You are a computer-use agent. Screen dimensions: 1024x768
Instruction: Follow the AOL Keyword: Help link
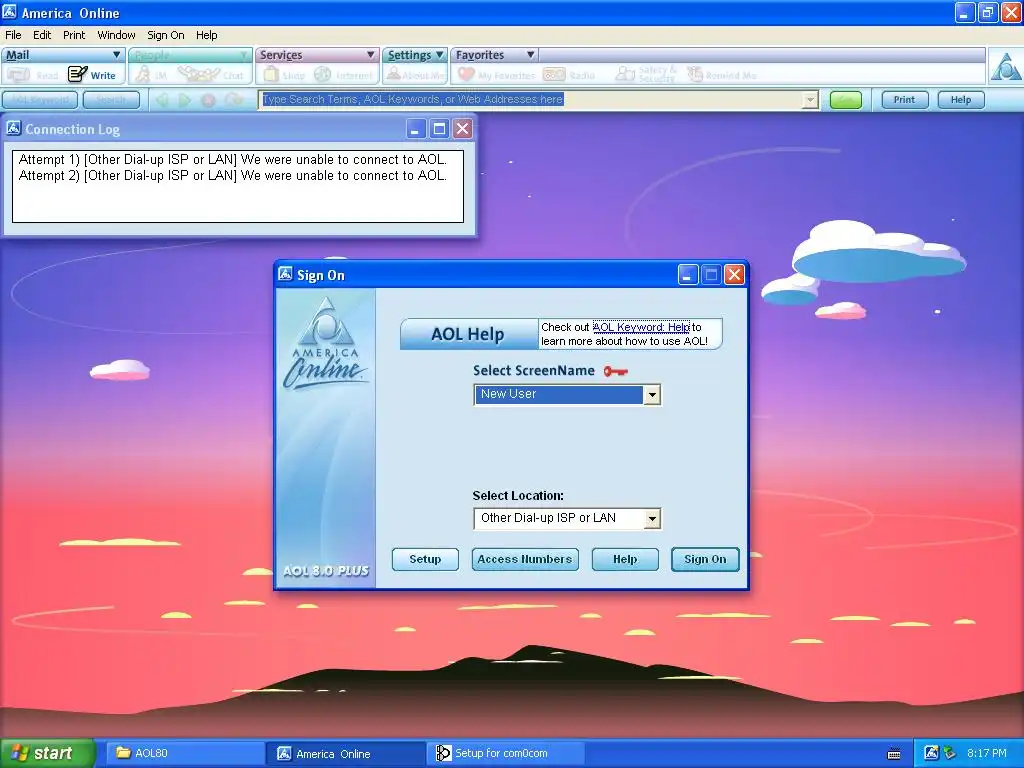click(x=641, y=327)
